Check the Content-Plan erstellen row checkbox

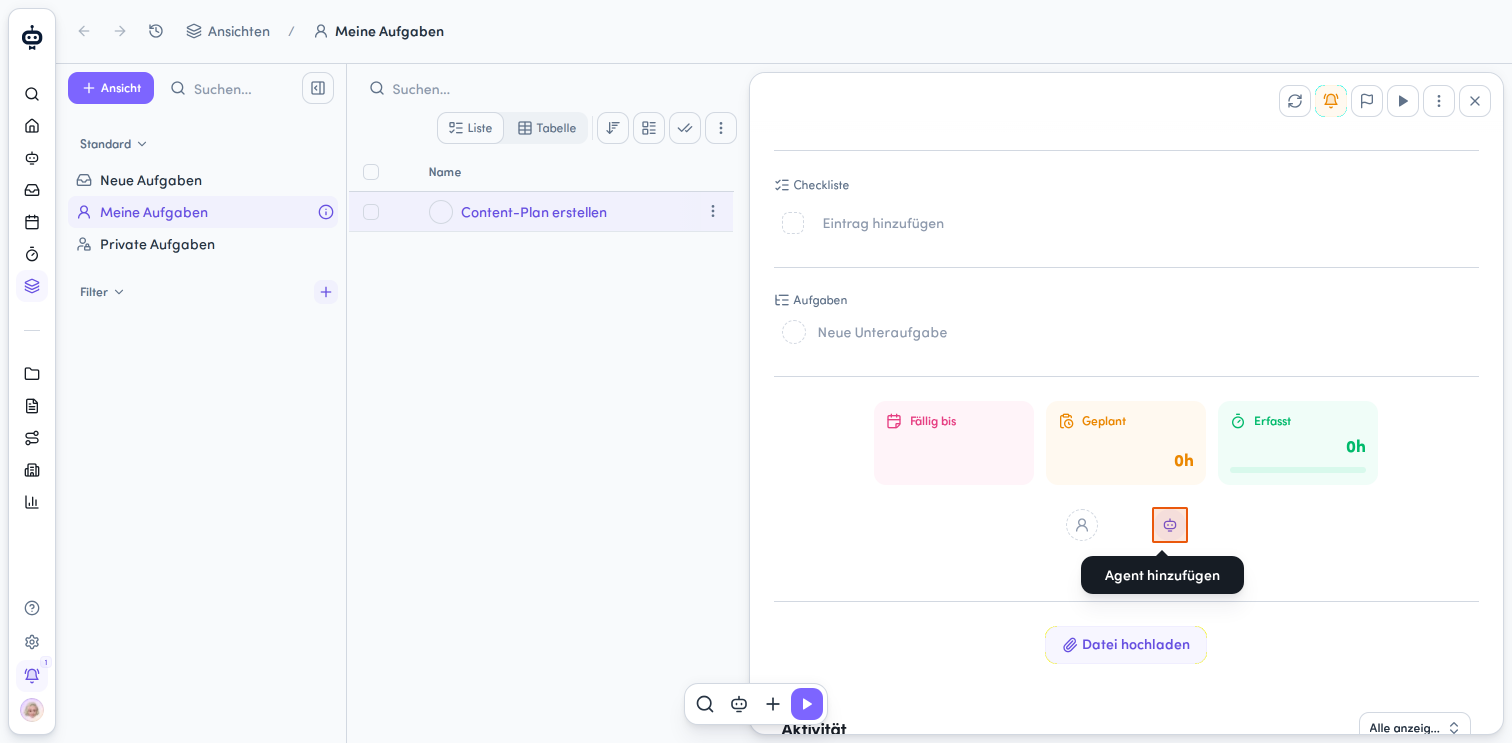pos(371,212)
